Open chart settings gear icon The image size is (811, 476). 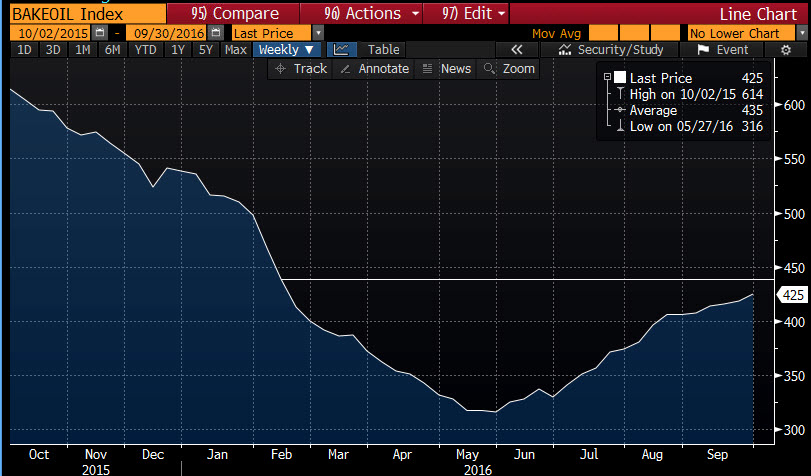[x=785, y=49]
